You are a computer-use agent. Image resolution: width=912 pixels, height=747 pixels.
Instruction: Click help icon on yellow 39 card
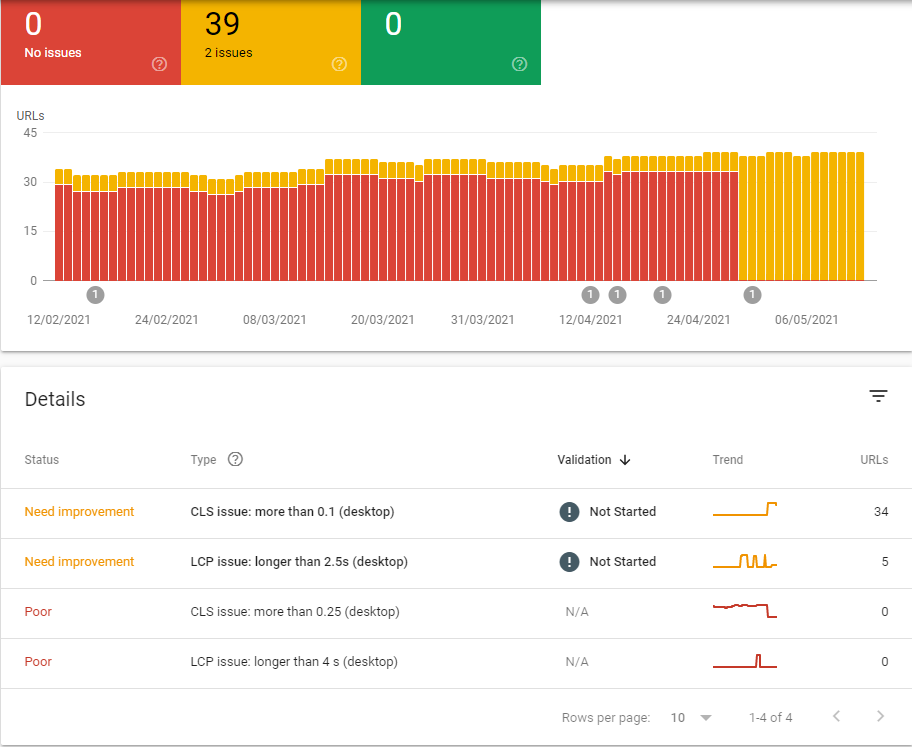point(339,64)
